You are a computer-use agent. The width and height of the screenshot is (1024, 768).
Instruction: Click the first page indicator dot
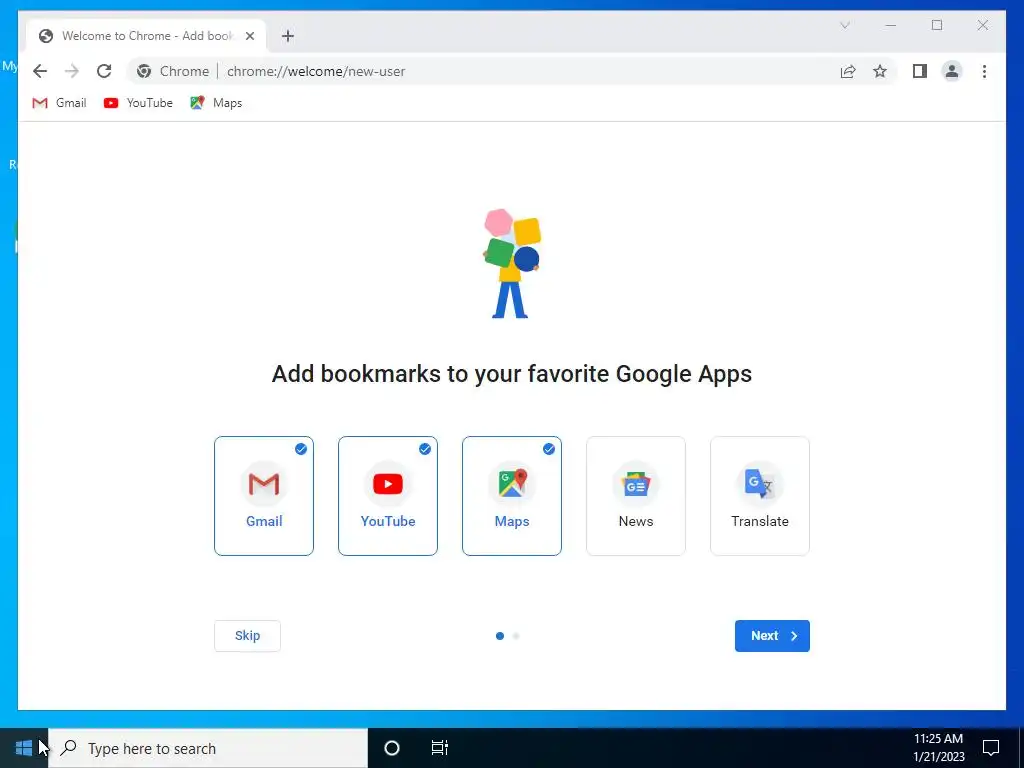[x=500, y=635]
